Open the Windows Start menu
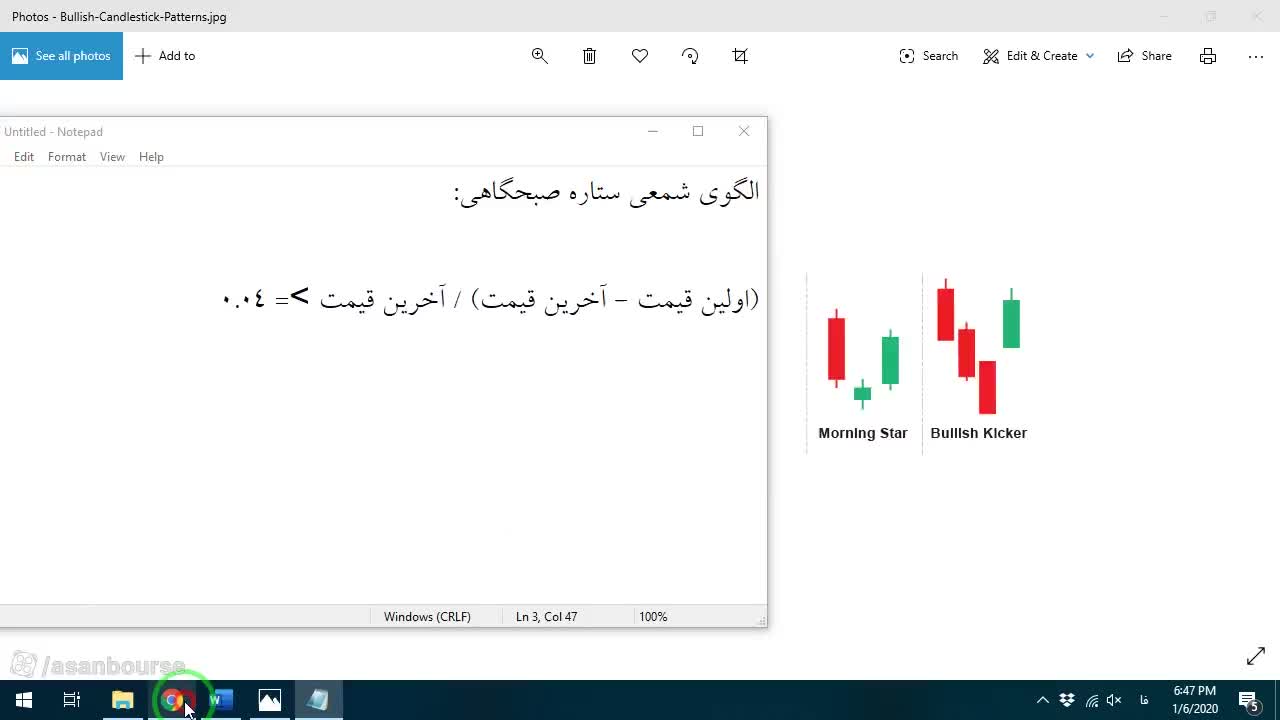 coord(24,700)
